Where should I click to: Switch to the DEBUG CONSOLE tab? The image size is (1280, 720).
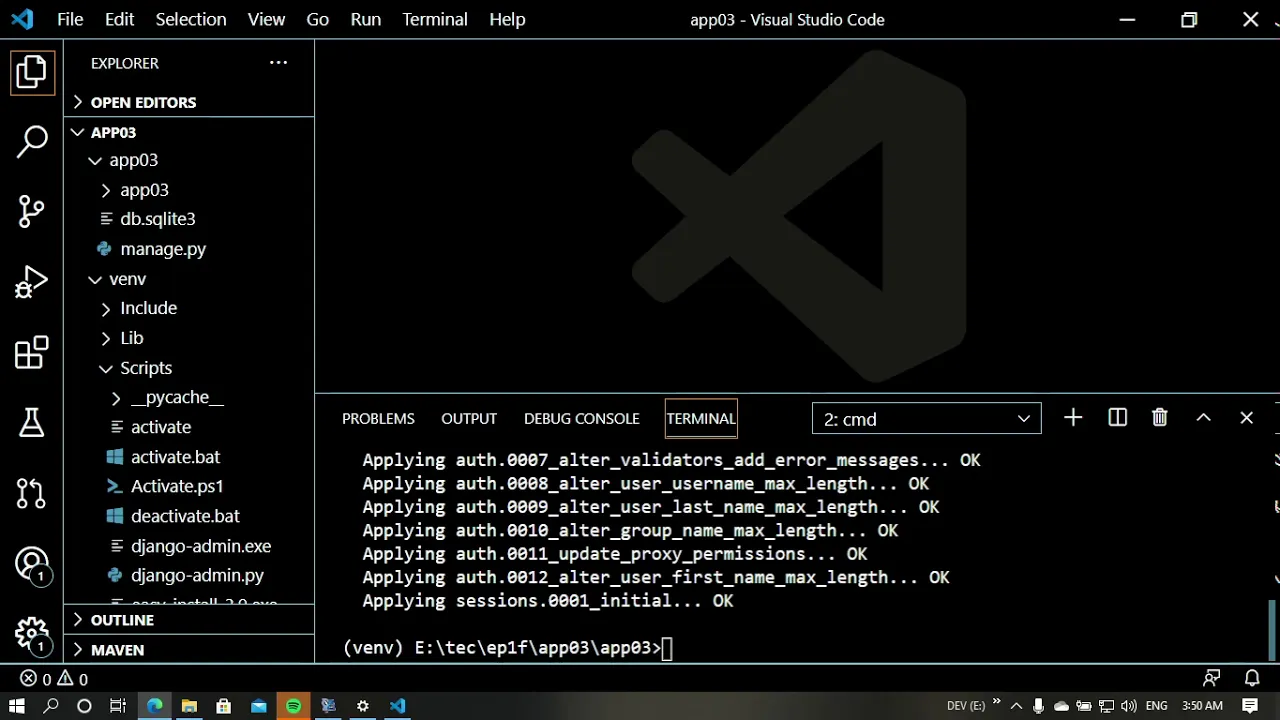[x=582, y=418]
